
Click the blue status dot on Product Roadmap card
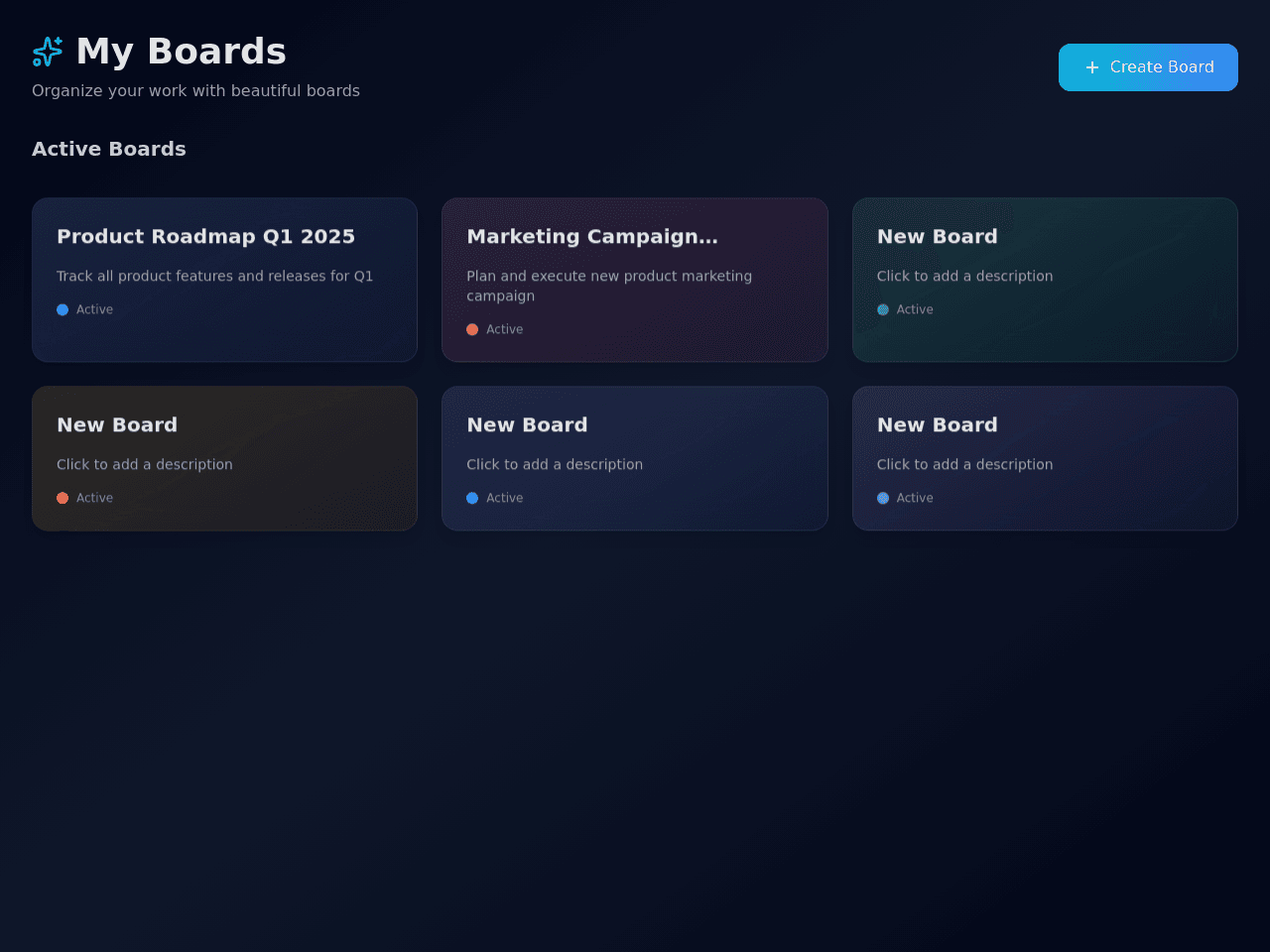click(x=63, y=309)
